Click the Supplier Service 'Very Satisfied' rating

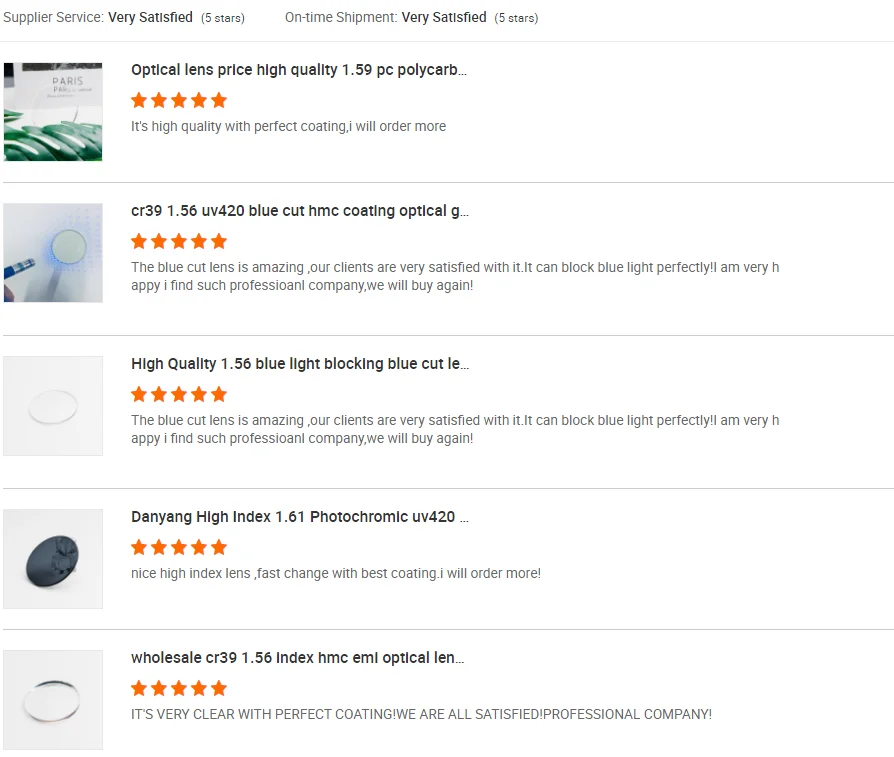pos(151,17)
